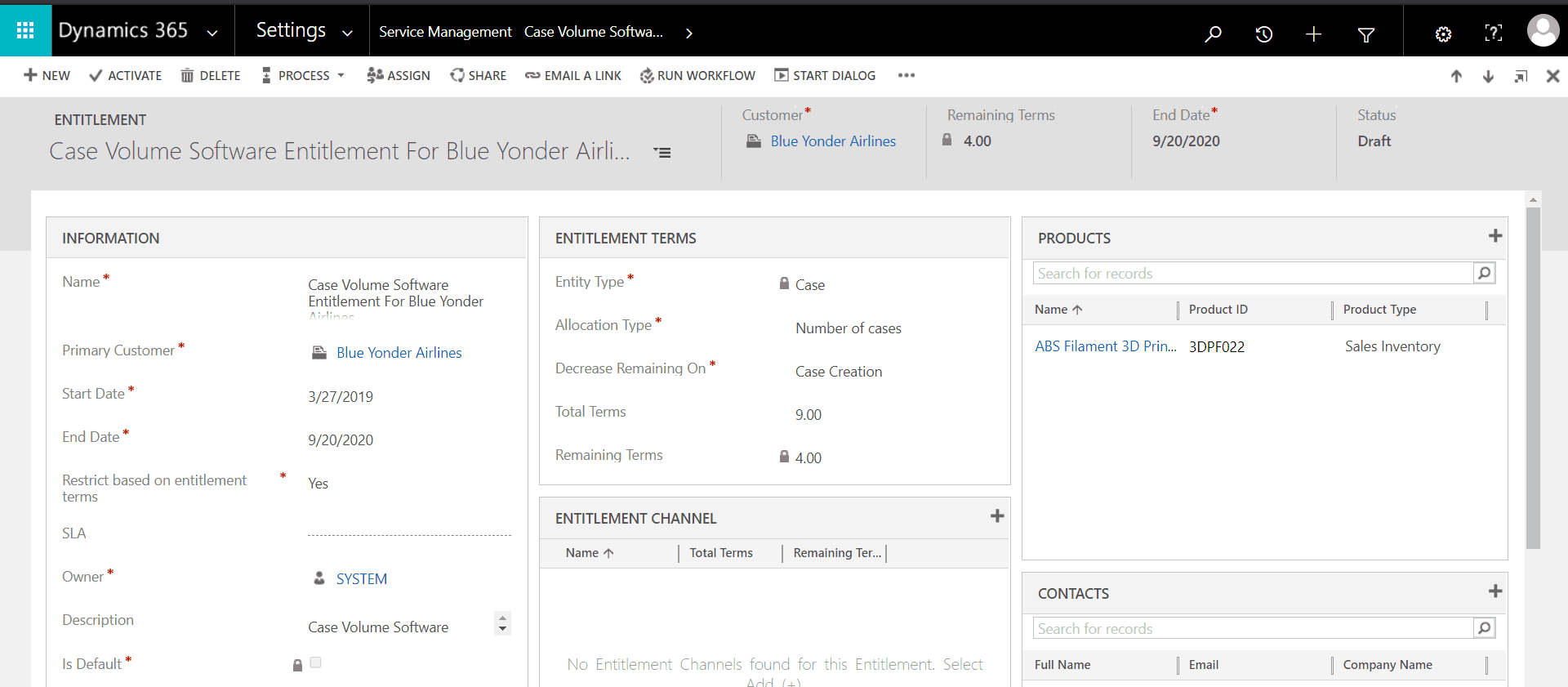Activate the entitlement via ACTIVATE
This screenshot has height=687, width=1568.
click(x=126, y=75)
